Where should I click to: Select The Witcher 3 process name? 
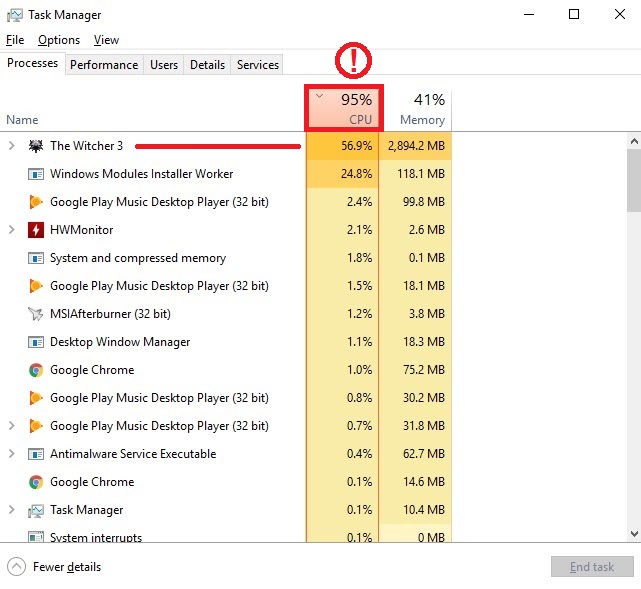86,146
